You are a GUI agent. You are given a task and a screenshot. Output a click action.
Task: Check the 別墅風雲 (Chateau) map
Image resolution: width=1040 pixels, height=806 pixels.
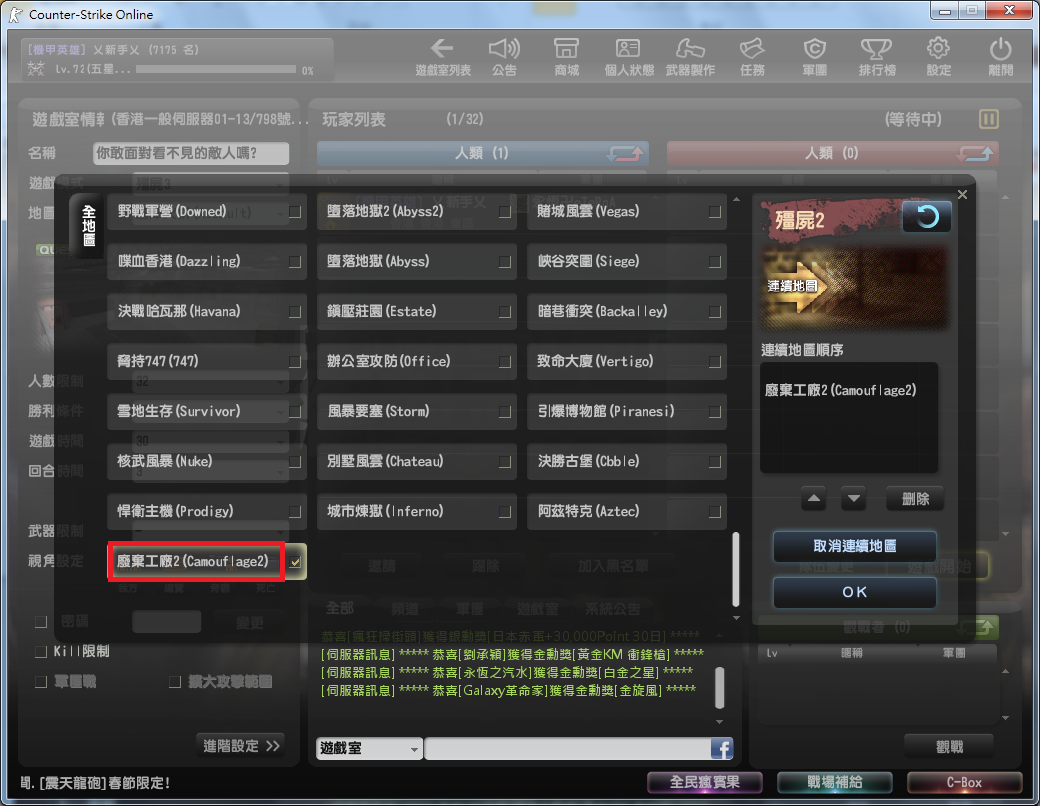[x=505, y=462]
